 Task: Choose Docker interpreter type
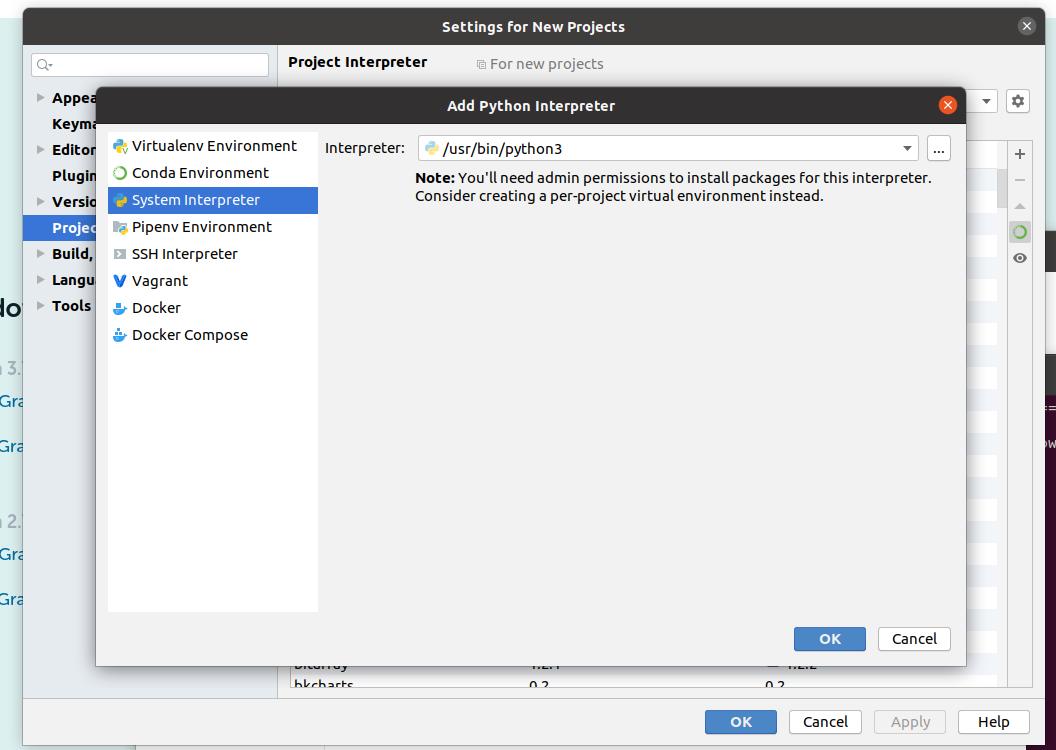tap(156, 308)
